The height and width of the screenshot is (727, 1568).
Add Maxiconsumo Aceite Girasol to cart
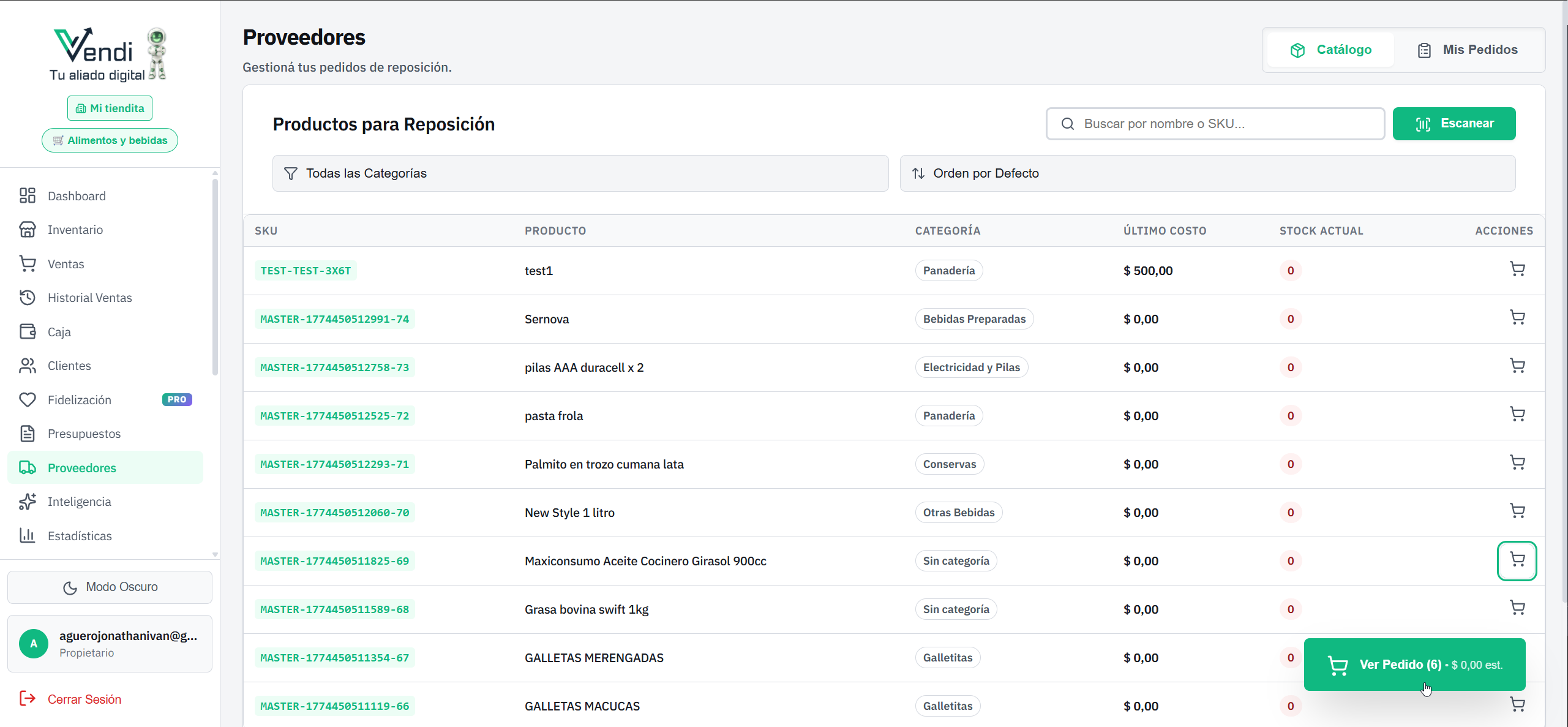(1517, 560)
